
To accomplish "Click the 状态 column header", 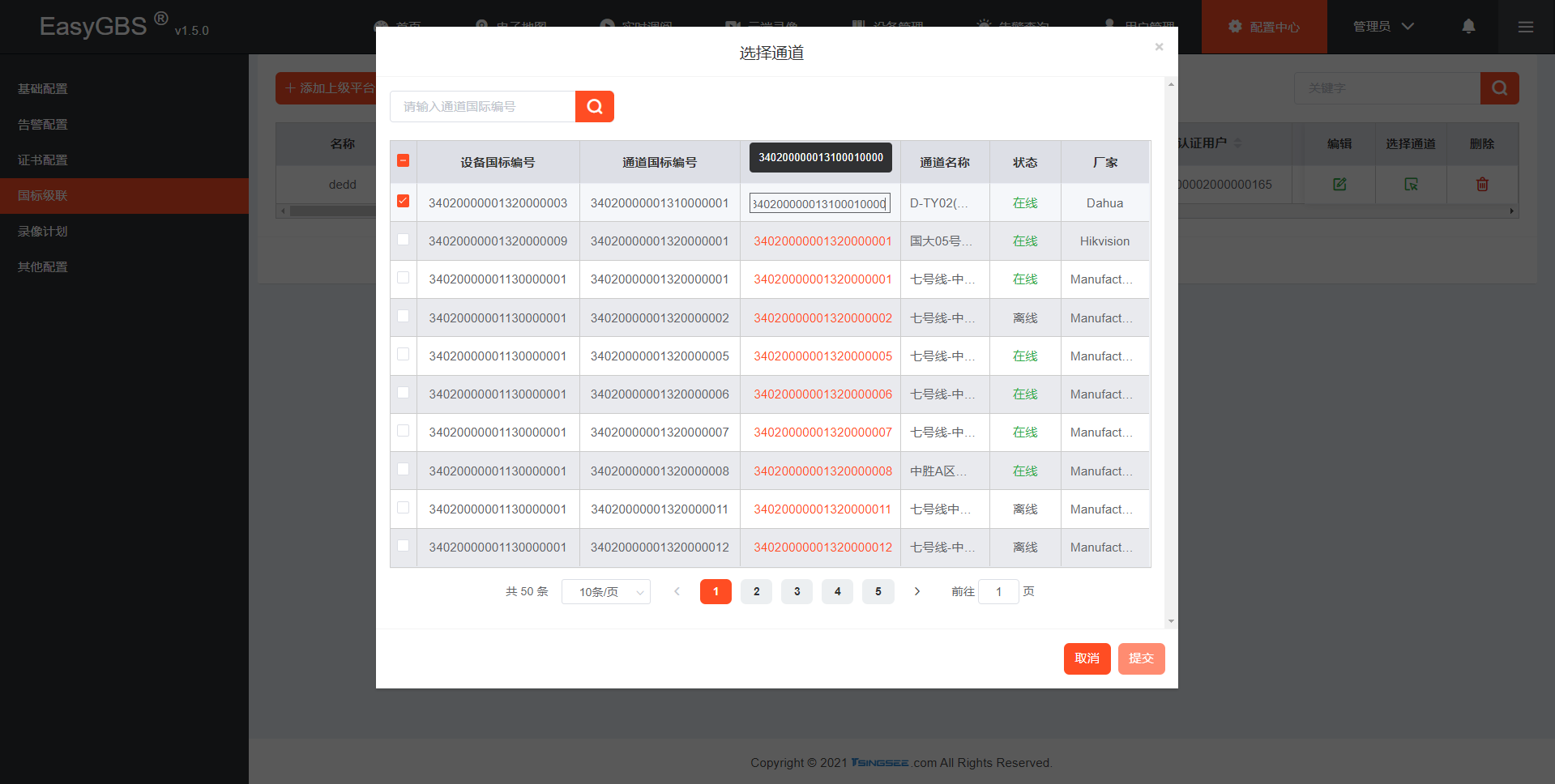I will 1025,162.
